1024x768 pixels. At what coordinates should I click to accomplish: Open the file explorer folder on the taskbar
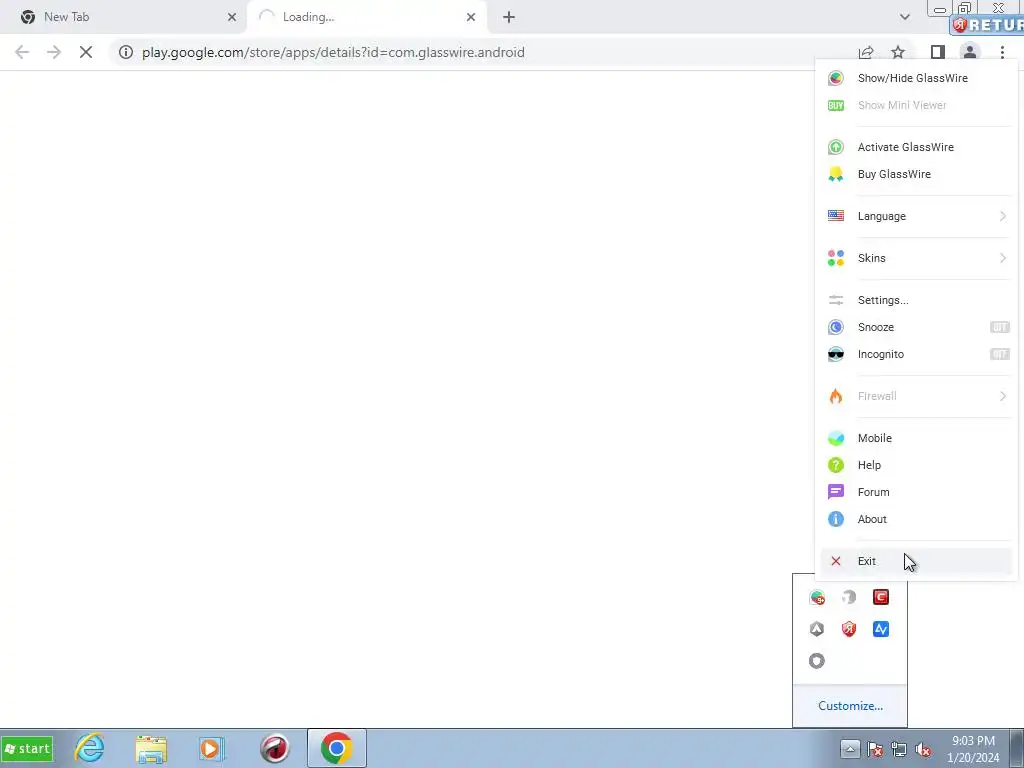pyautogui.click(x=151, y=748)
